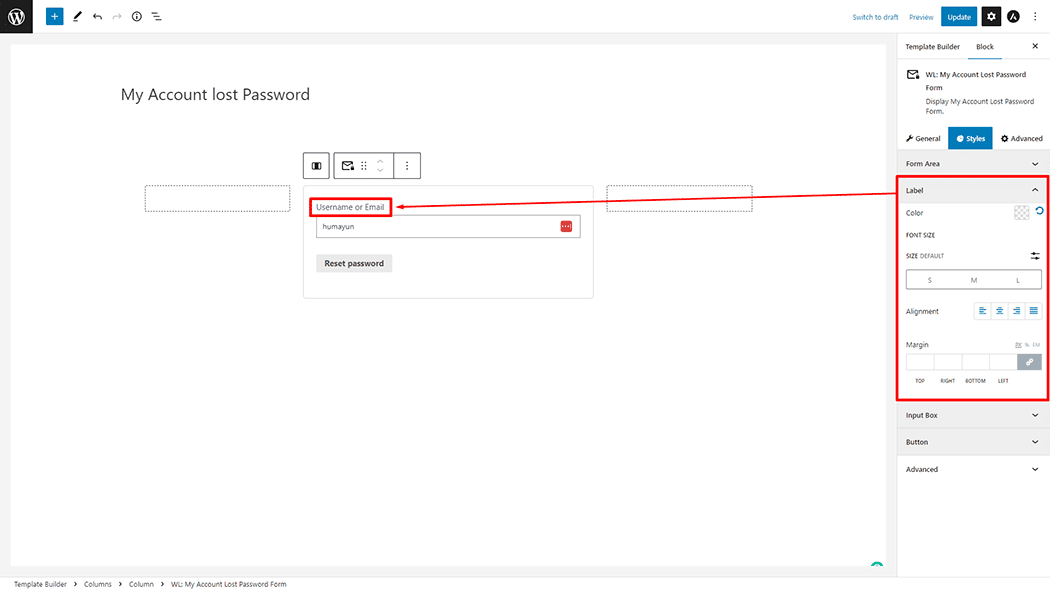This screenshot has height=590, width=1050.
Task: Expand the Button styles panel
Action: [973, 442]
